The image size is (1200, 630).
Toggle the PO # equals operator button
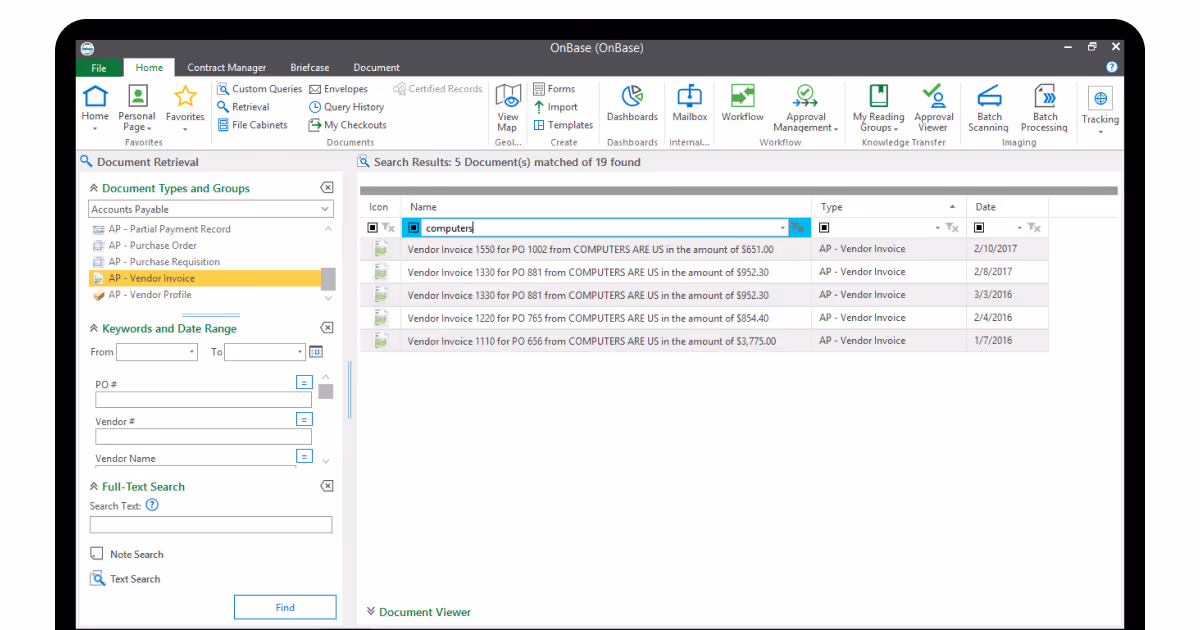[304, 382]
